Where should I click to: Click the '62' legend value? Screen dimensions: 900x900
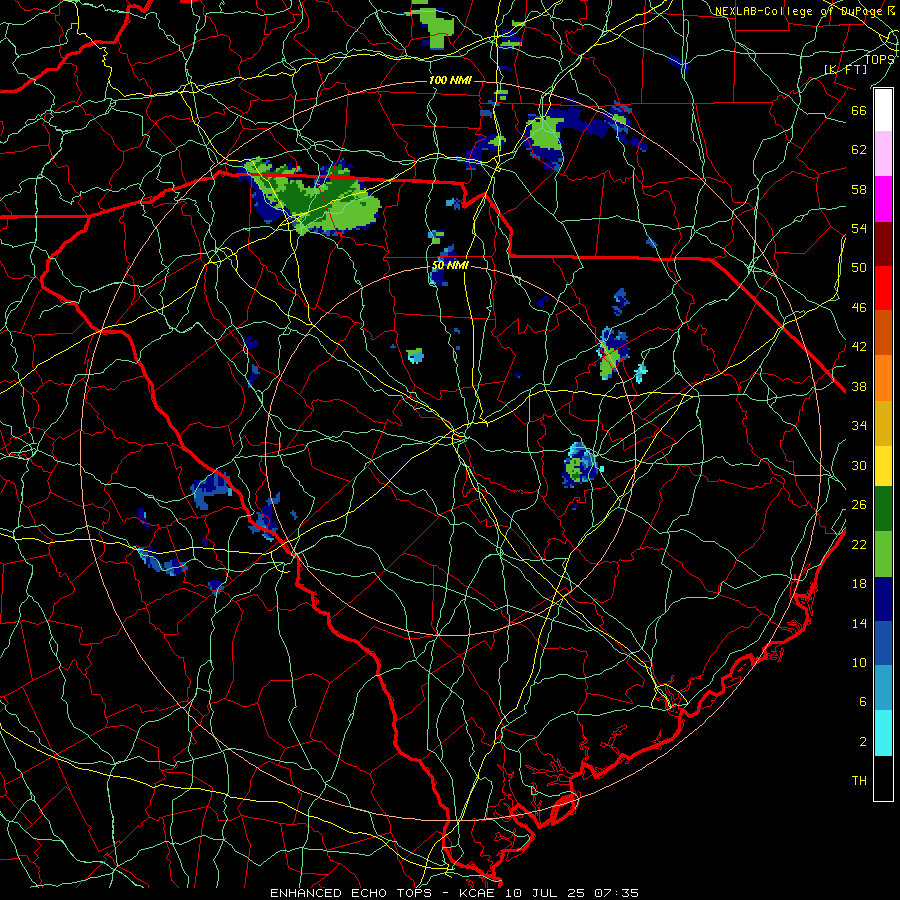[859, 149]
